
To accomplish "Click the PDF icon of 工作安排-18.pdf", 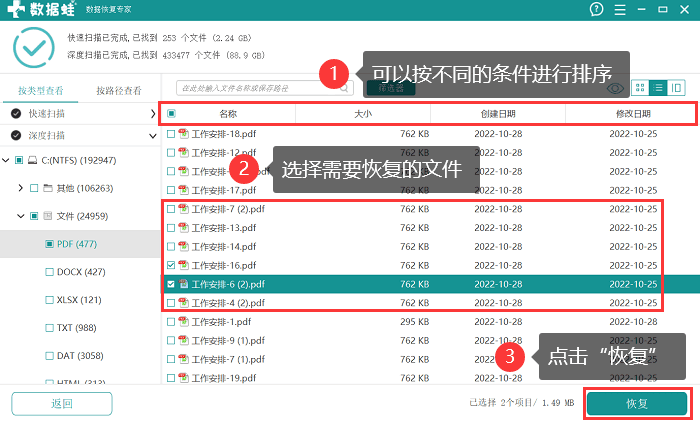I will point(183,134).
